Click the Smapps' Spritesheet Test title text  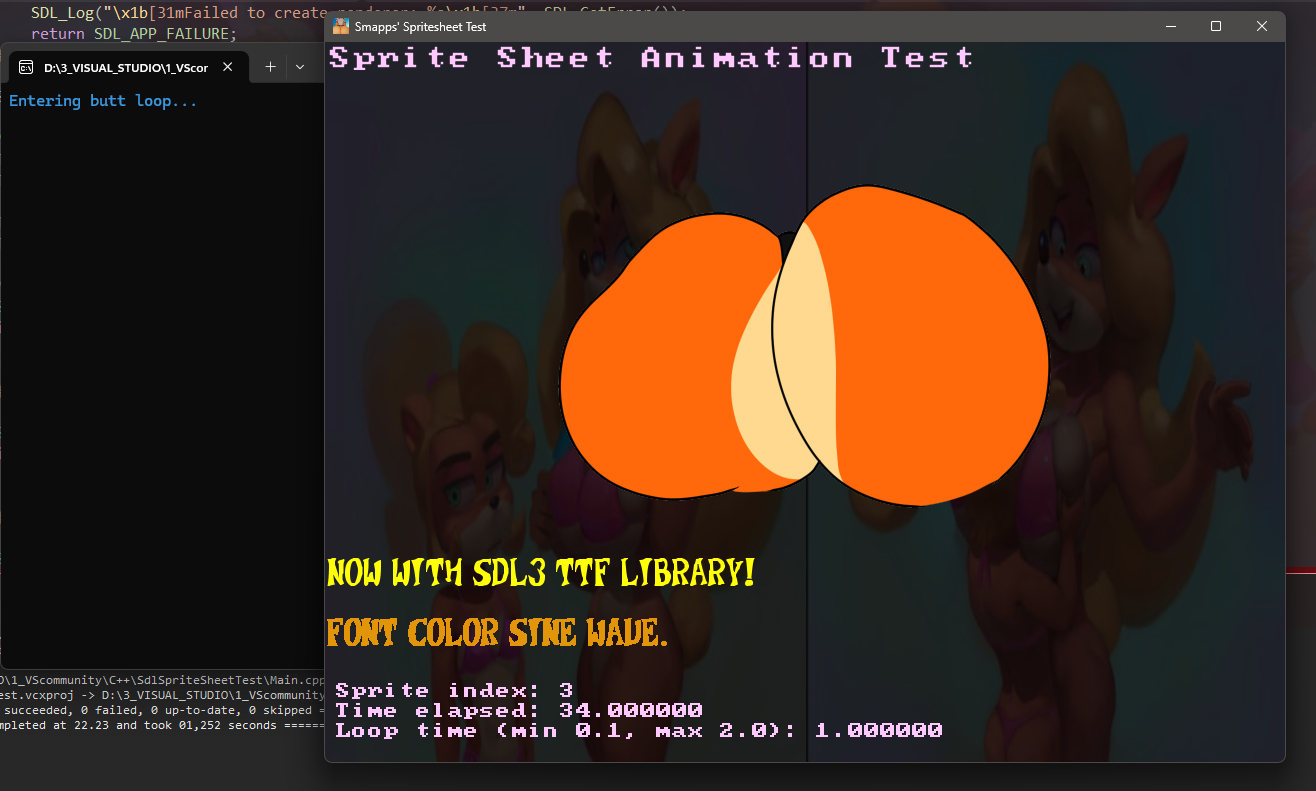tap(421, 27)
